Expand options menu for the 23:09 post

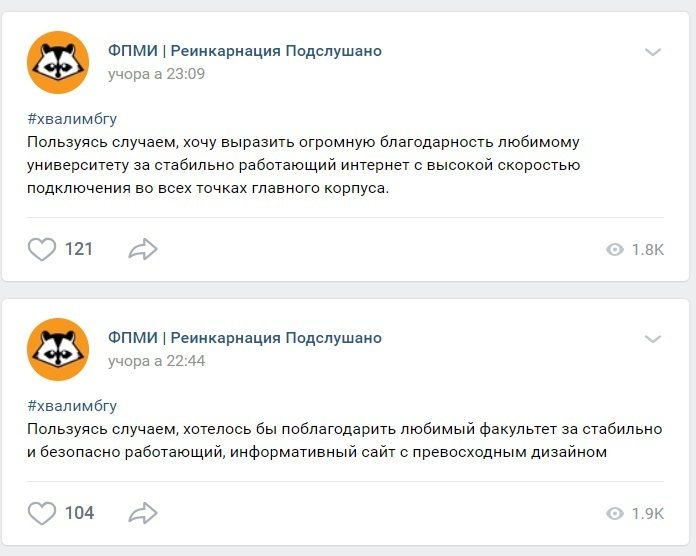(x=653, y=52)
